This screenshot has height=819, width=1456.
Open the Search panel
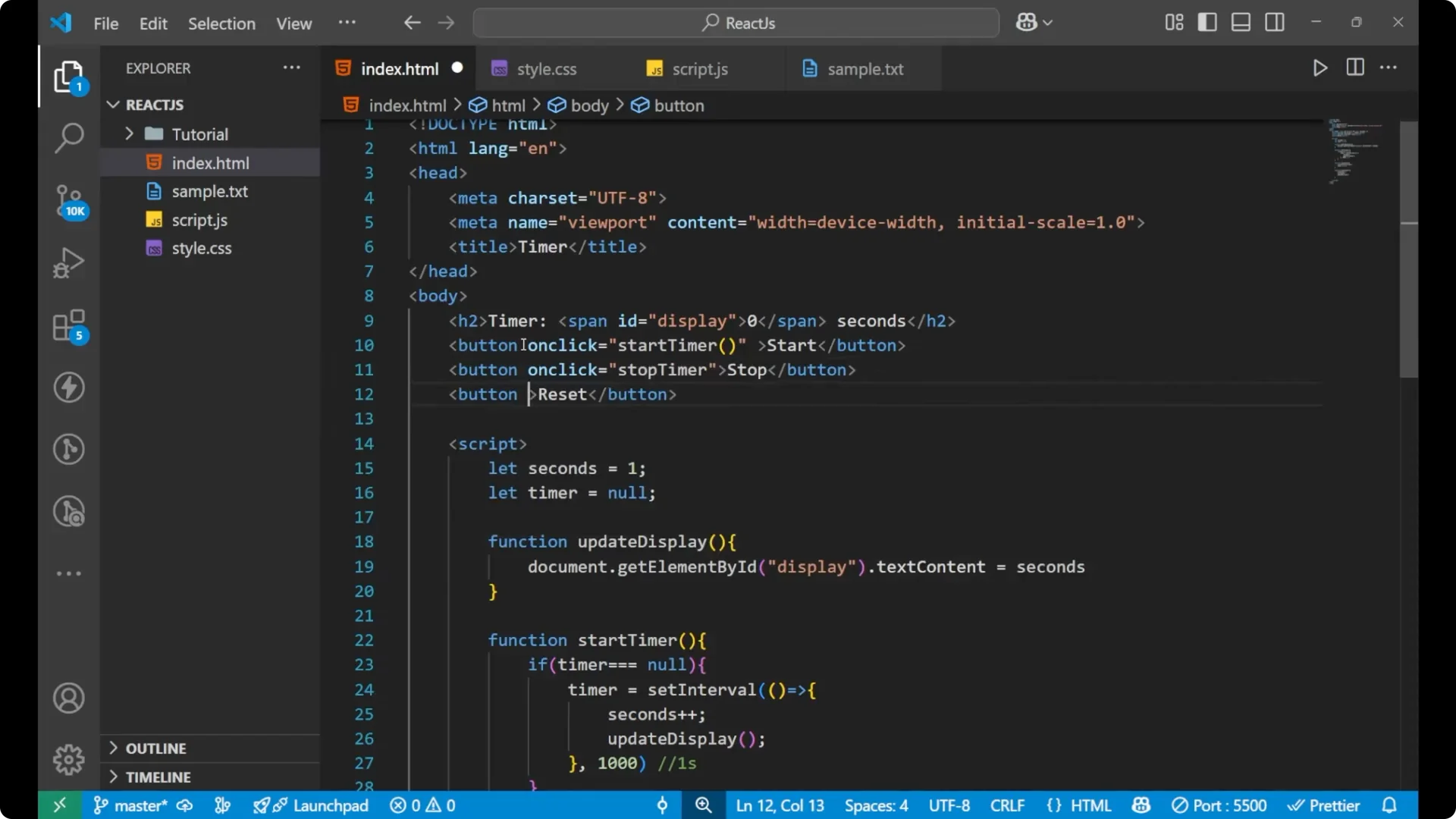point(69,137)
